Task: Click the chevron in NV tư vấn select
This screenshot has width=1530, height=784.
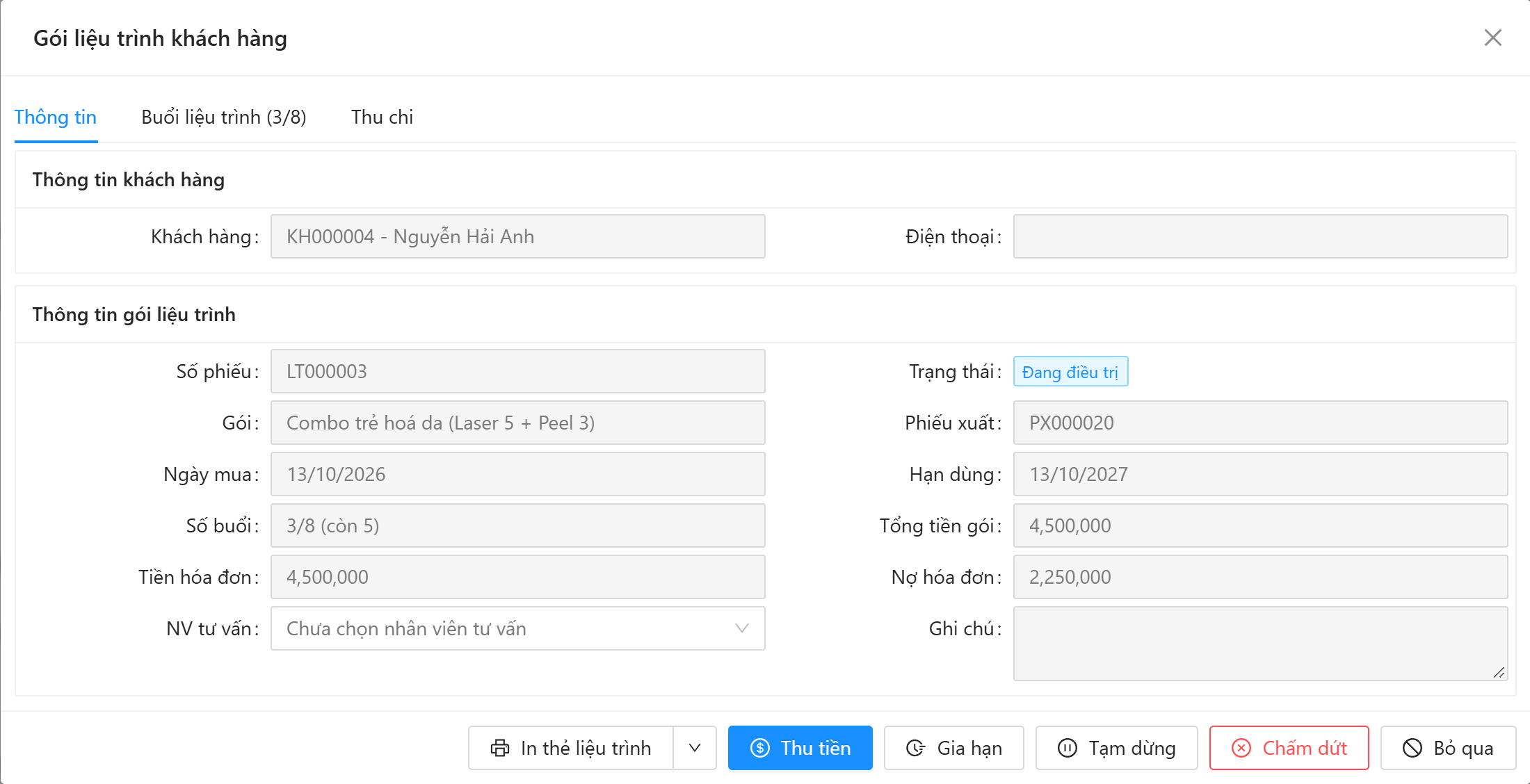Action: [x=742, y=628]
